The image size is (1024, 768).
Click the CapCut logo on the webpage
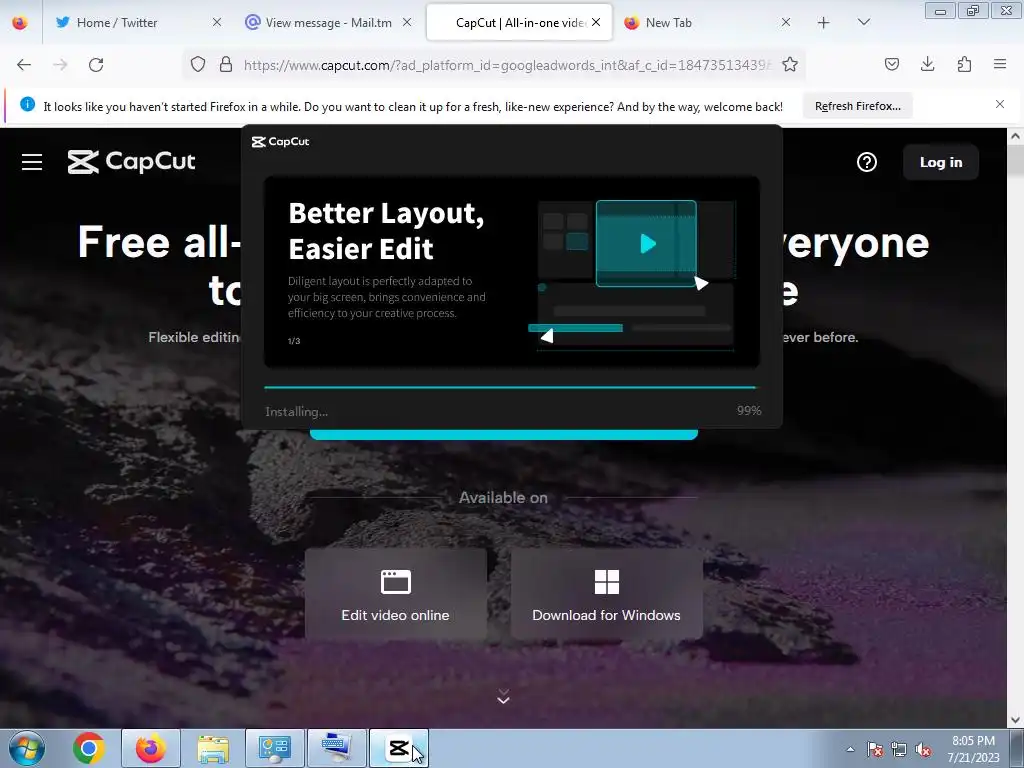131,162
